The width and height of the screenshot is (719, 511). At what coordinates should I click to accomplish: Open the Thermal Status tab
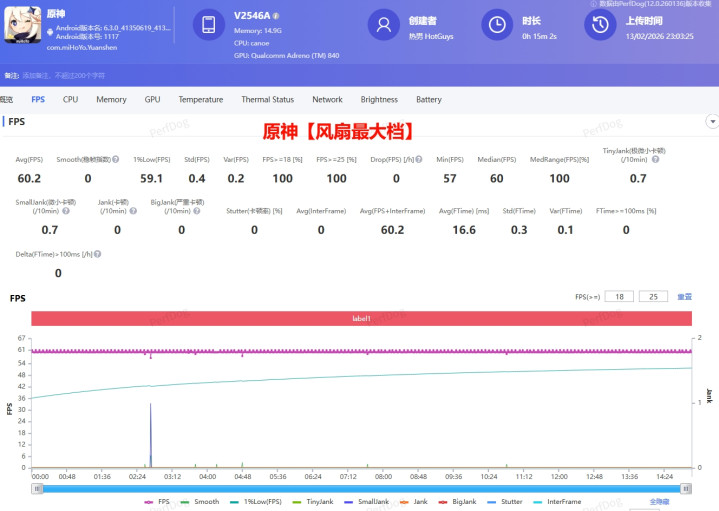267,100
